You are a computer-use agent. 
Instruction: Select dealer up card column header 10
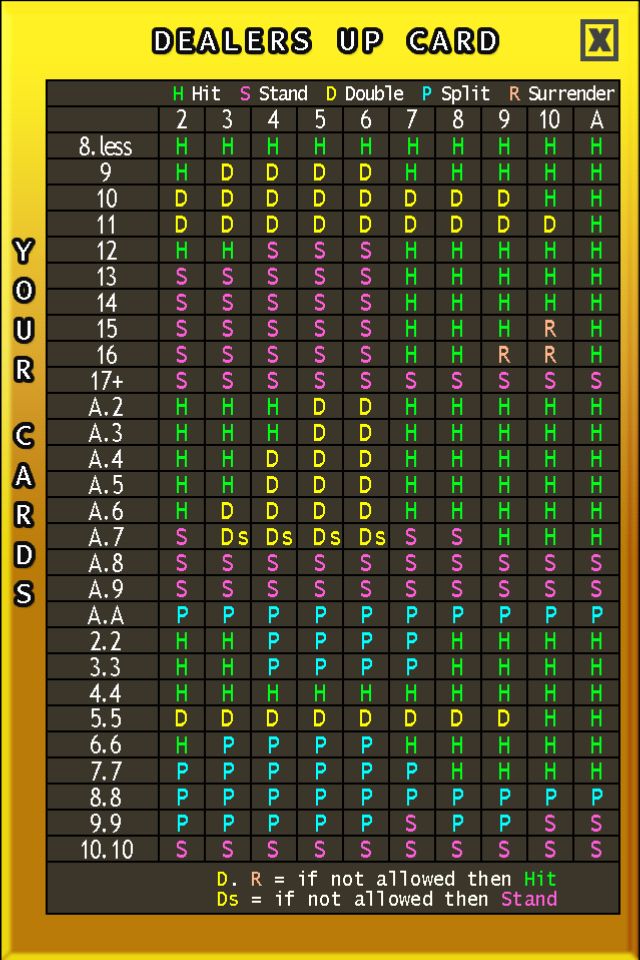coord(550,119)
